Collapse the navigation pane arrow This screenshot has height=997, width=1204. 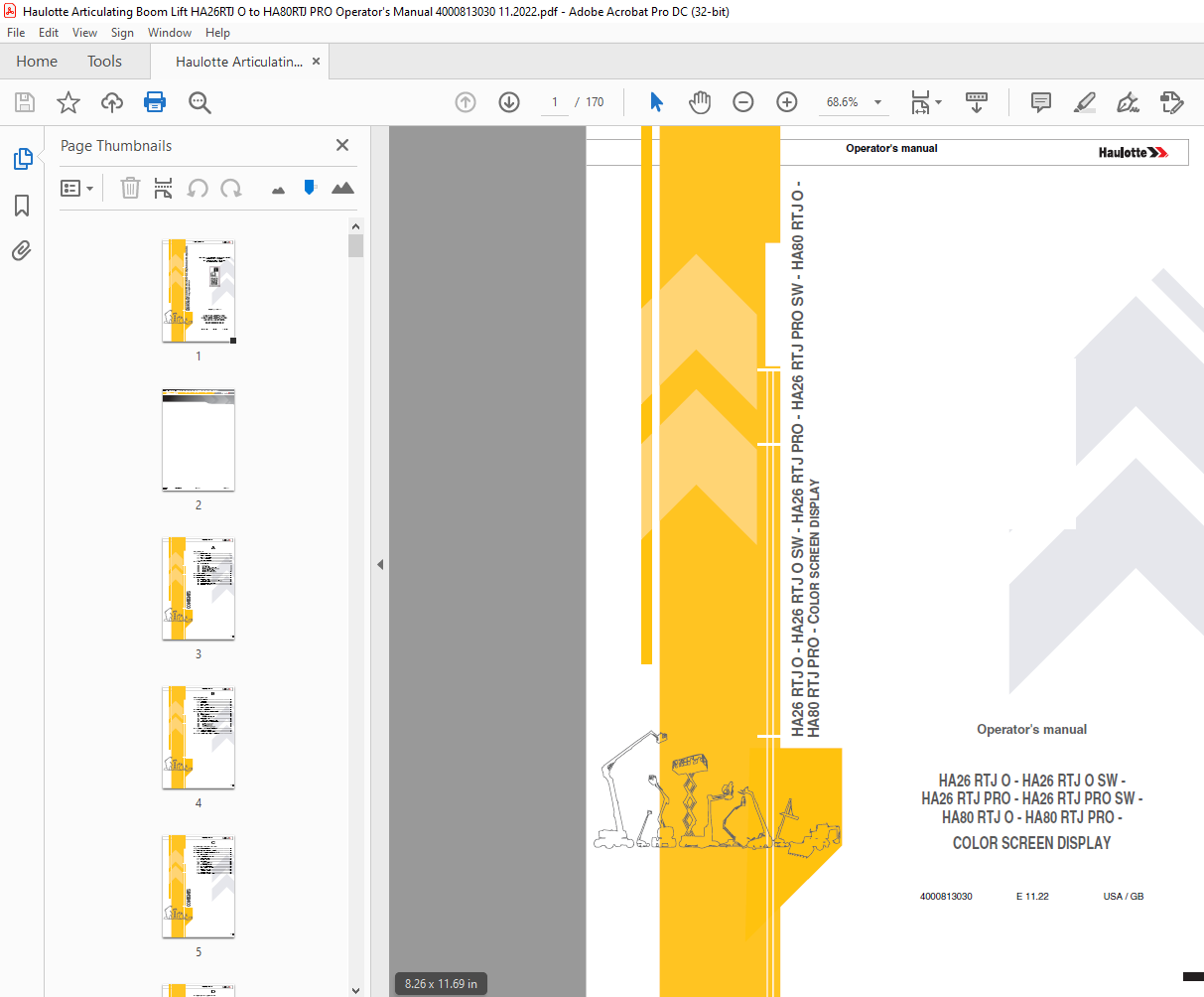379,564
